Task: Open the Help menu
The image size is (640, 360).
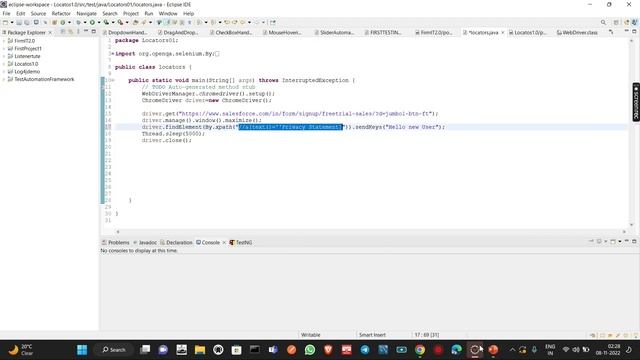Action: pyautogui.click(x=189, y=13)
